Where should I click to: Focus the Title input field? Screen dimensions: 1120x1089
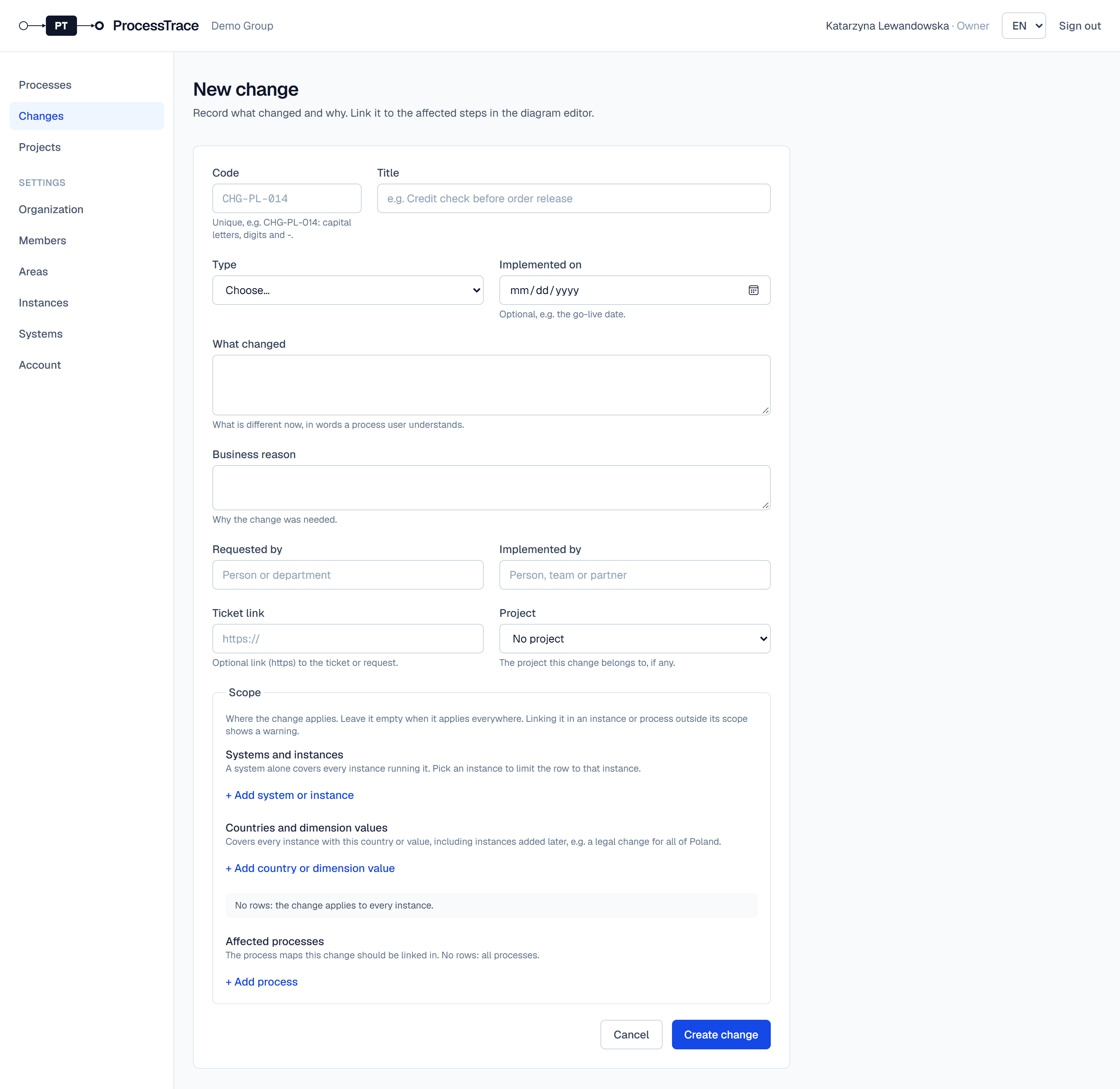click(573, 198)
